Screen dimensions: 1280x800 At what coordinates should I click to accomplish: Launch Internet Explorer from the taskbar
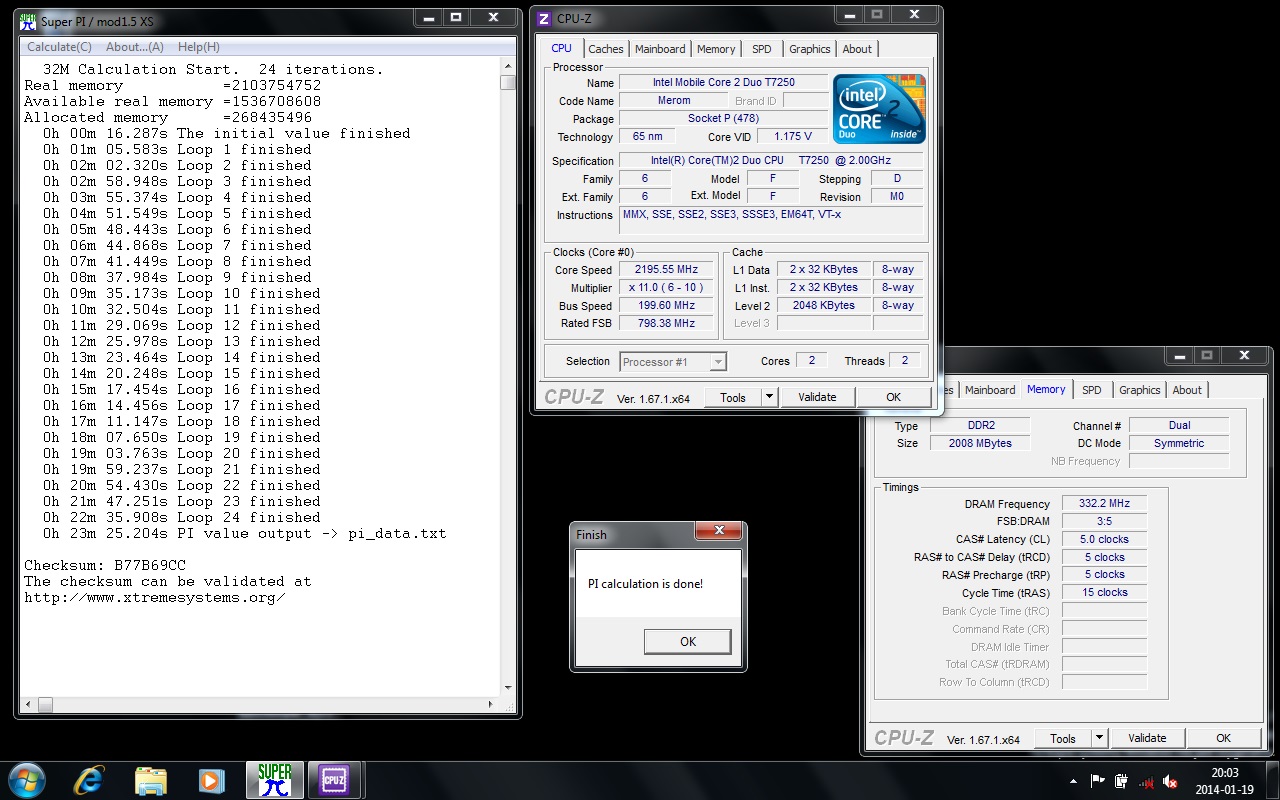90,780
